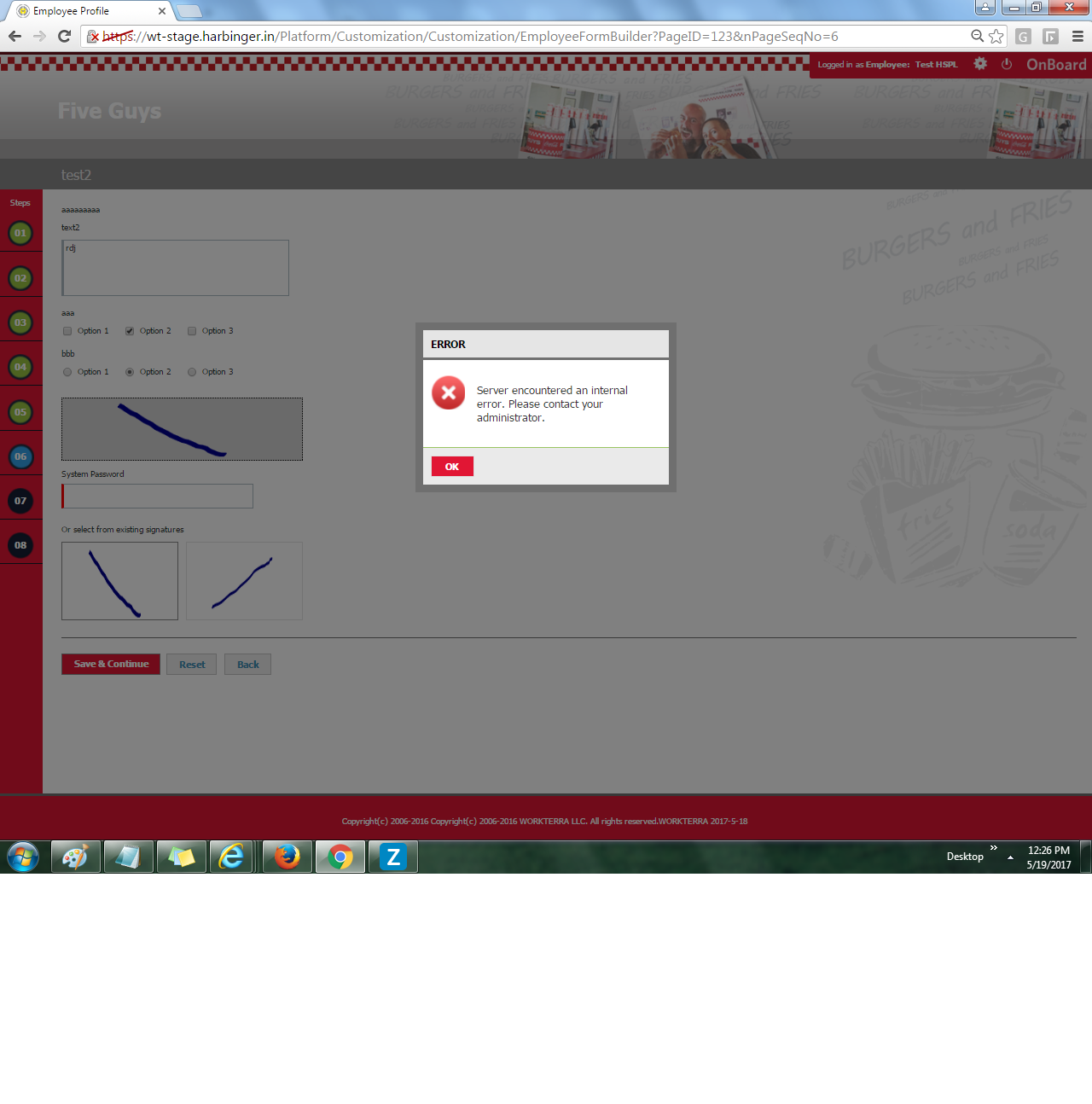Screen dimensions: 1092x1104
Task: Open Chrome's hamburger menu
Action: [1077, 37]
